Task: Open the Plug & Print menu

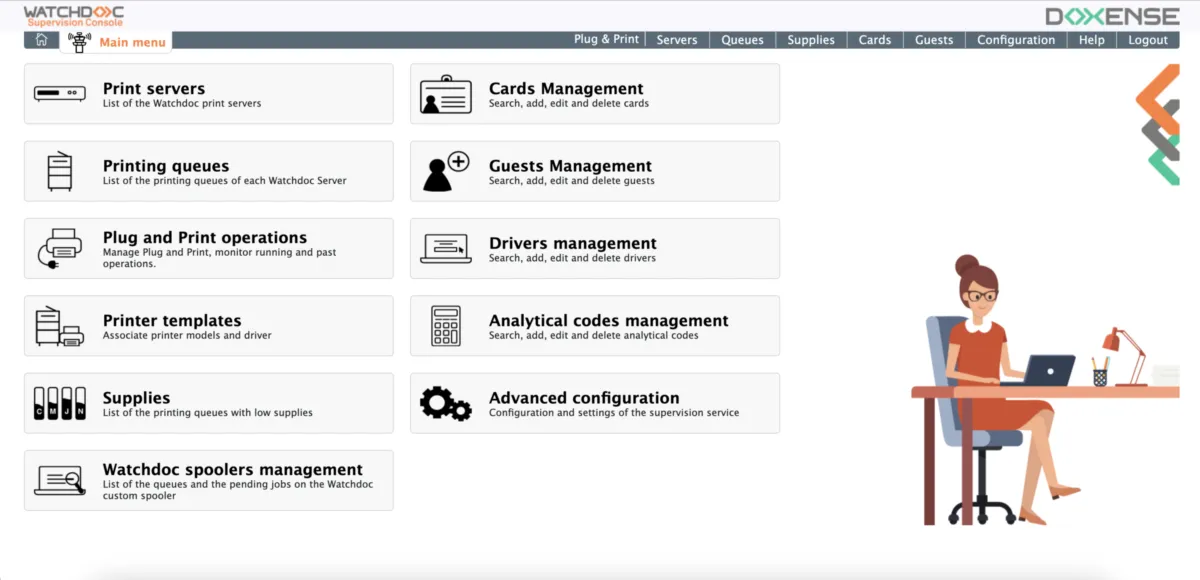Action: pos(606,40)
